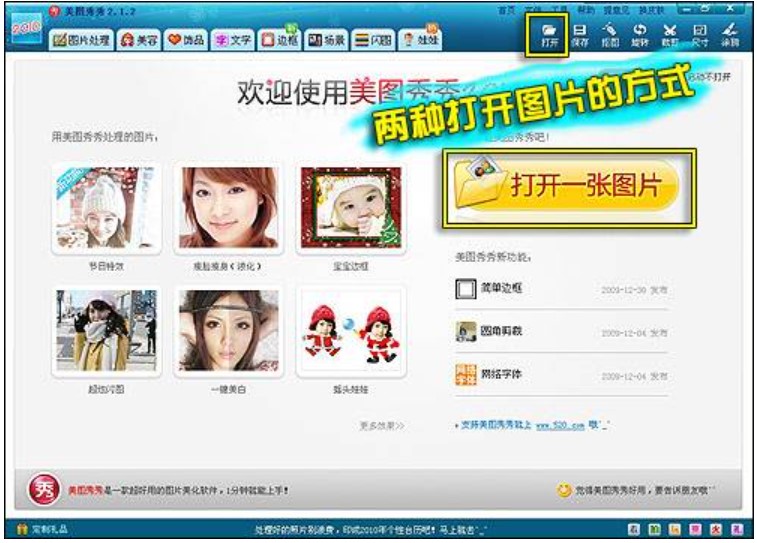Open the 摇头娃娃 doll thumbnail

351,331
